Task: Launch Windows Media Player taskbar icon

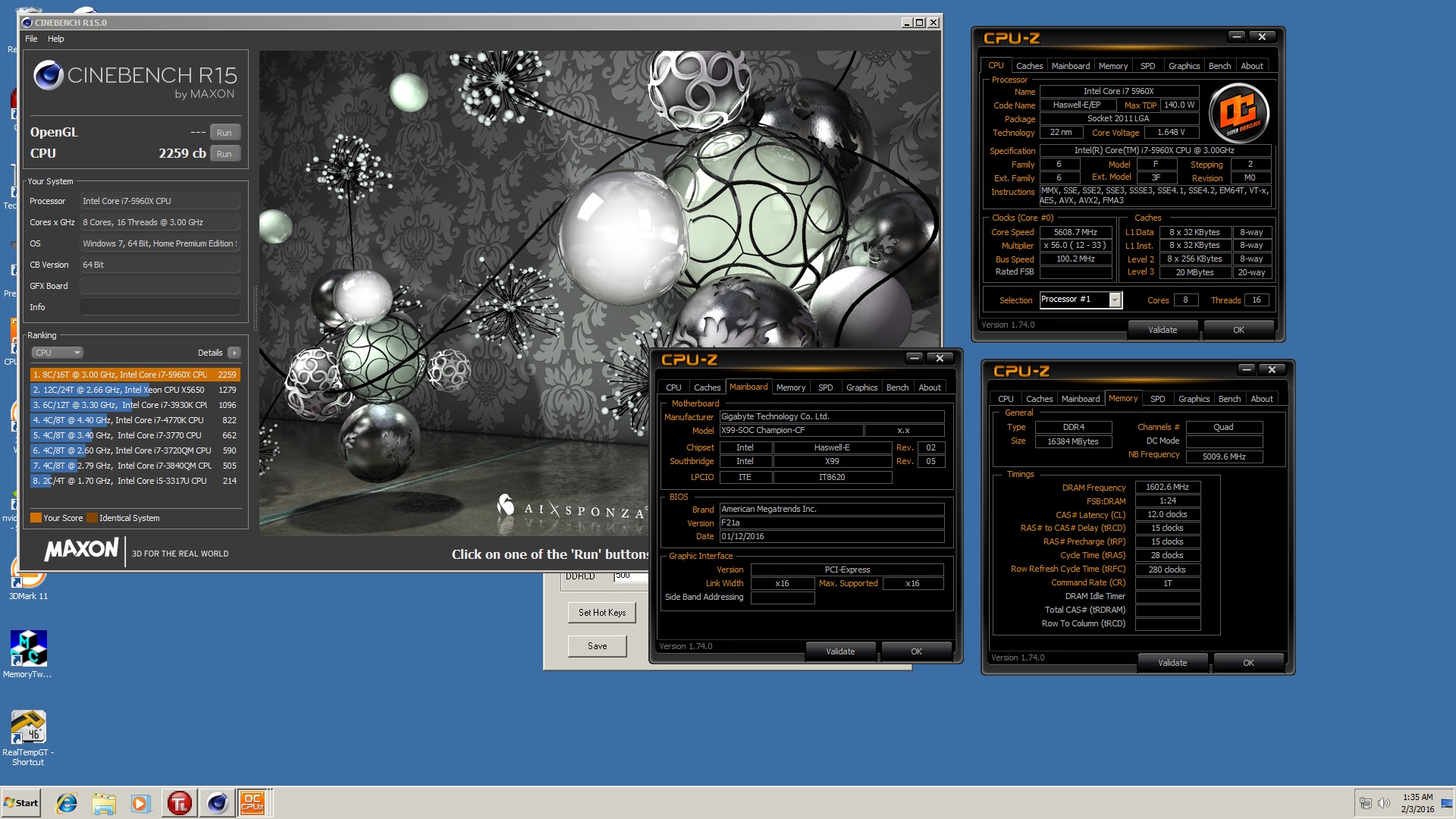Action: (x=140, y=803)
